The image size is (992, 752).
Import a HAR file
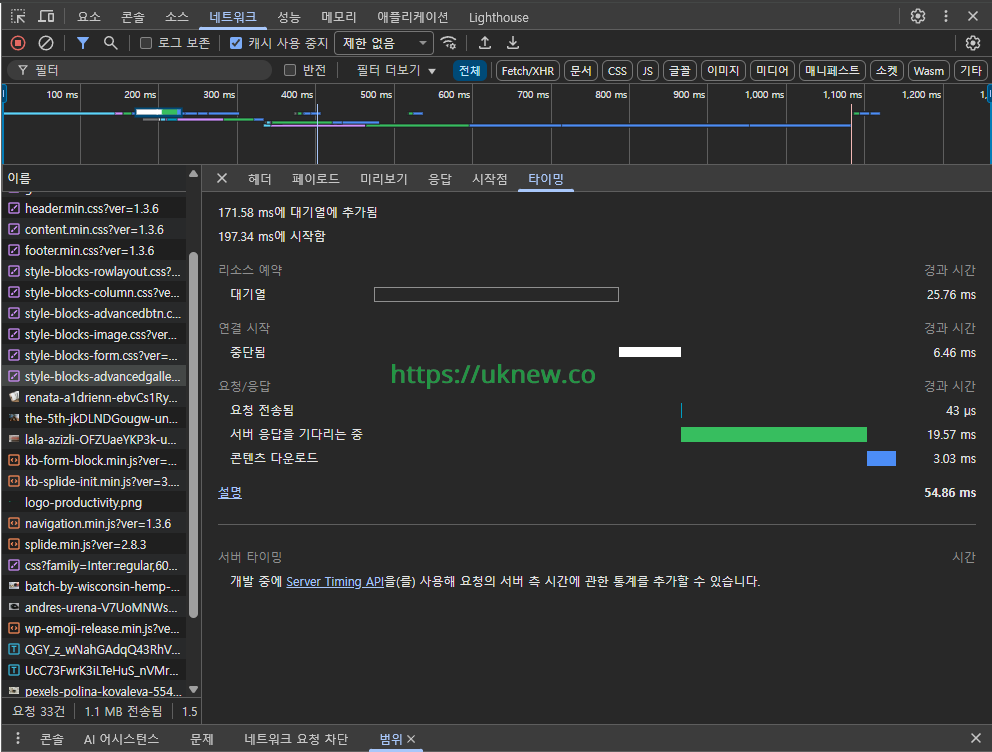click(x=483, y=44)
